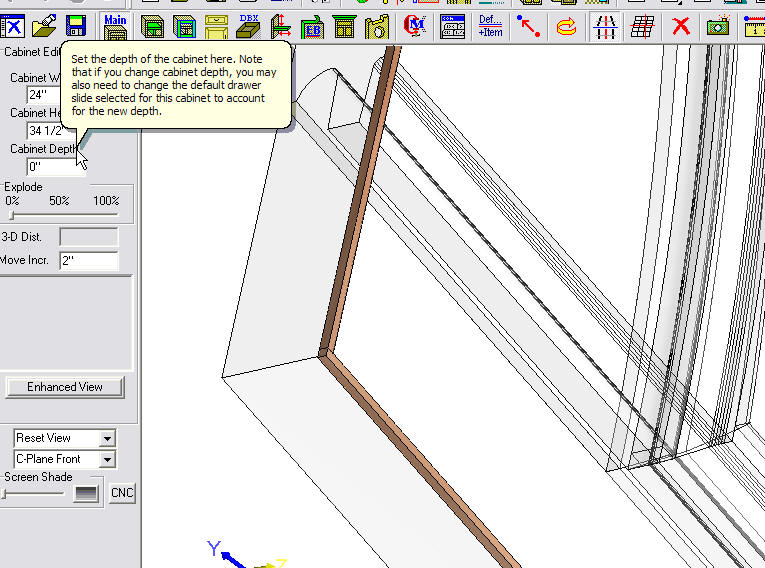Click the Def... +Item button
Screen dimensions: 765x568
pos(490,26)
